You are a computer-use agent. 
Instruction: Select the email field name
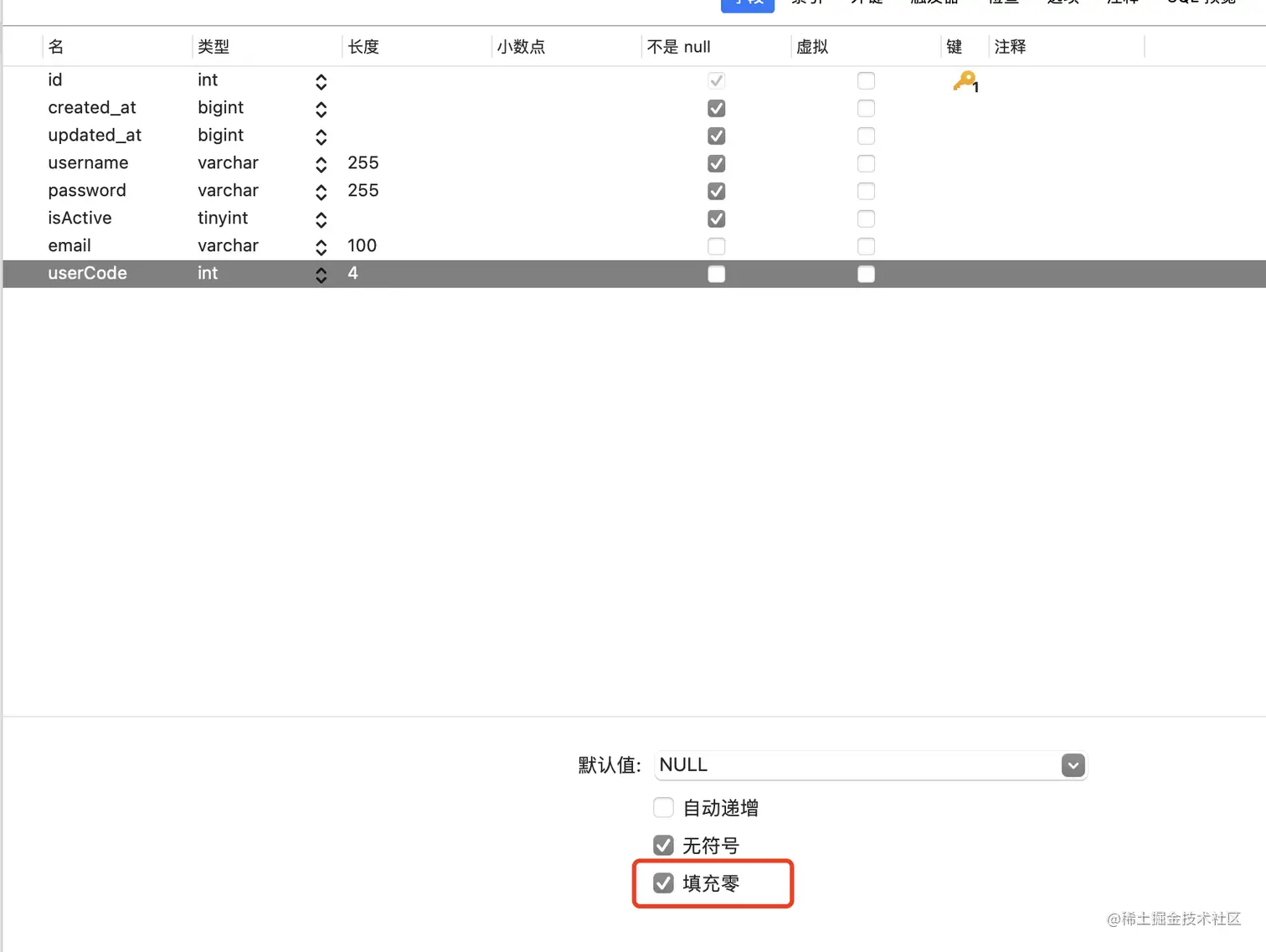[69, 245]
